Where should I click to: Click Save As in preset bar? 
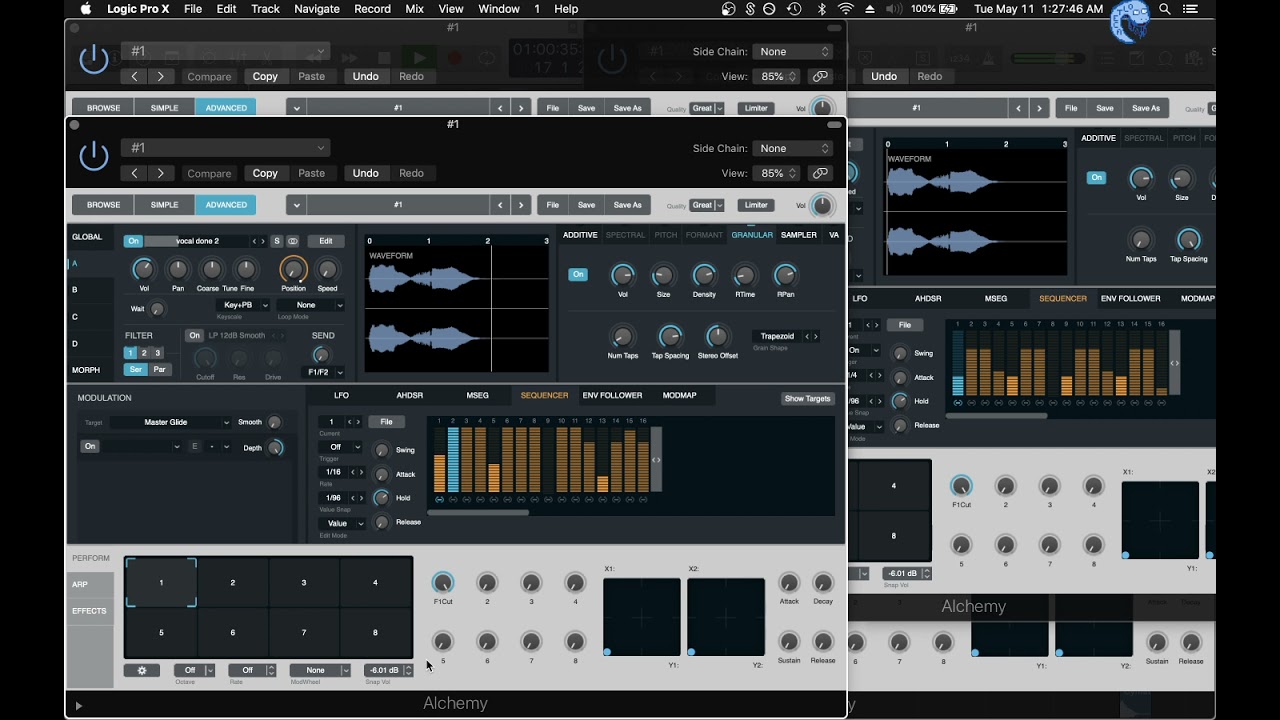(627, 205)
